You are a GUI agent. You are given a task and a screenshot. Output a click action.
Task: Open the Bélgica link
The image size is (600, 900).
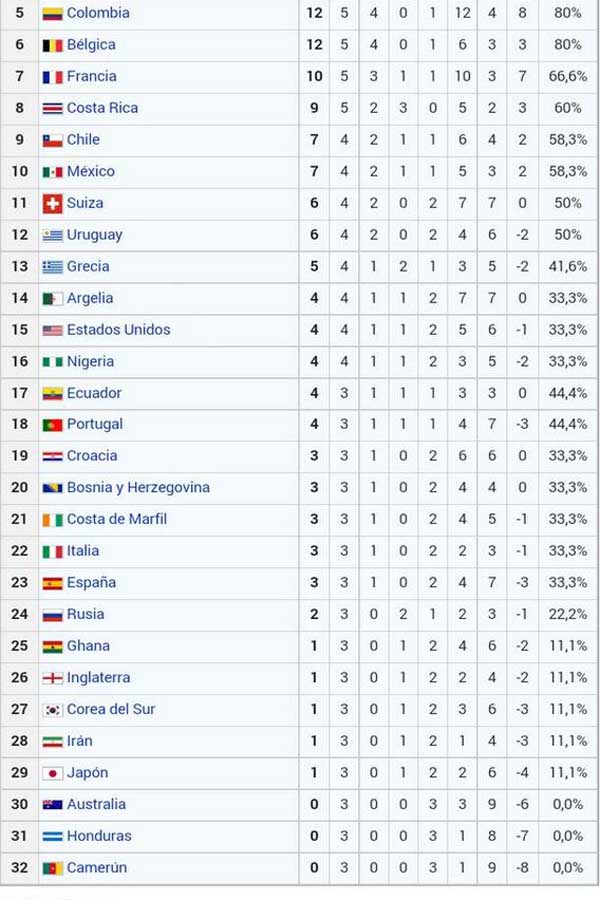91,45
